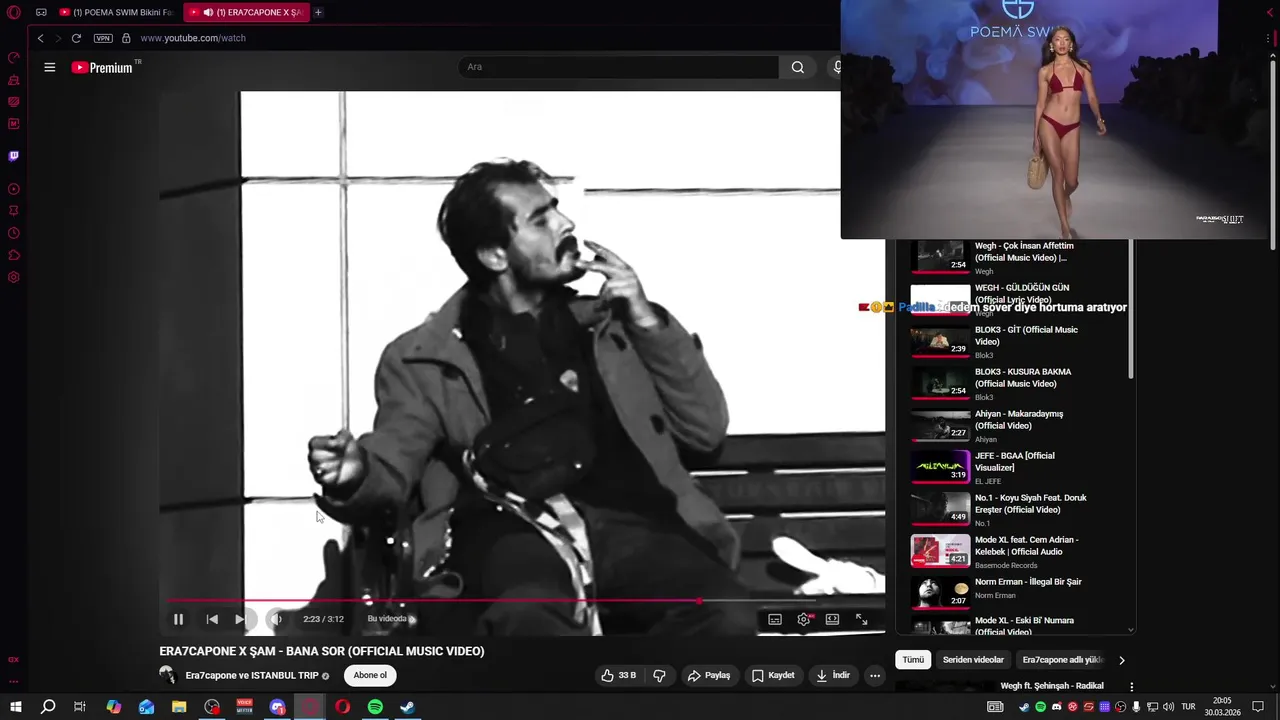This screenshot has width=1280, height=720.
Task: Submit search with magnifier button
Action: point(797,67)
